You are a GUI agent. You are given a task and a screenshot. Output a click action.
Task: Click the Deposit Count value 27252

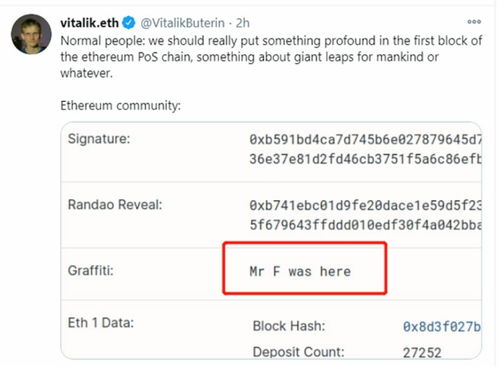422,352
